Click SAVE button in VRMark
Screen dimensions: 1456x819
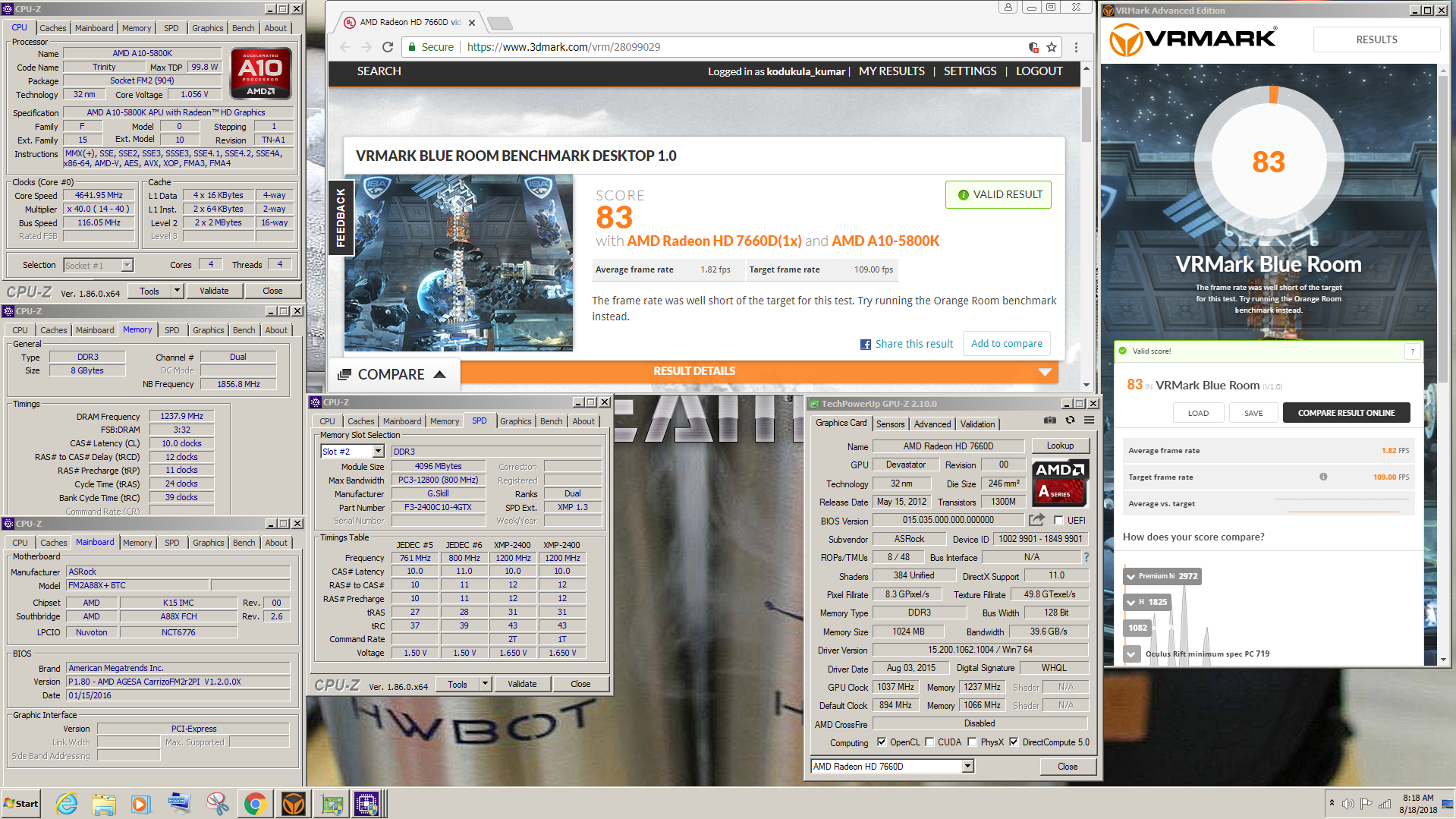[x=1253, y=413]
